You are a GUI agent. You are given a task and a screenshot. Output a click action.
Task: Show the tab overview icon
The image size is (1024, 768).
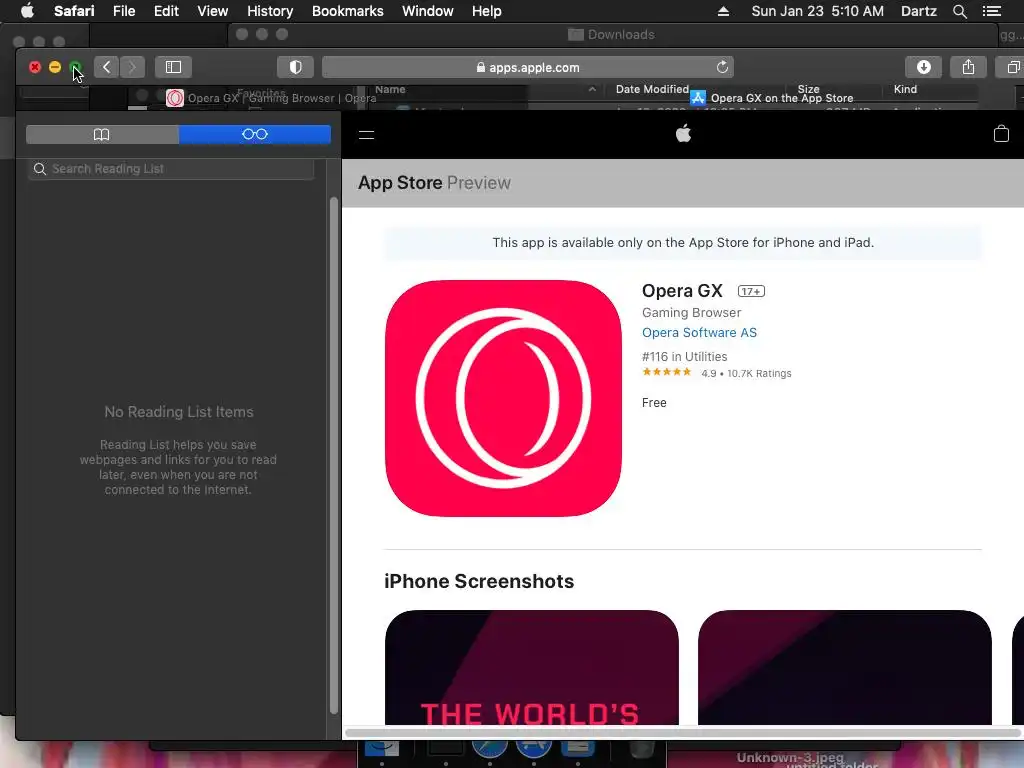click(x=1011, y=67)
